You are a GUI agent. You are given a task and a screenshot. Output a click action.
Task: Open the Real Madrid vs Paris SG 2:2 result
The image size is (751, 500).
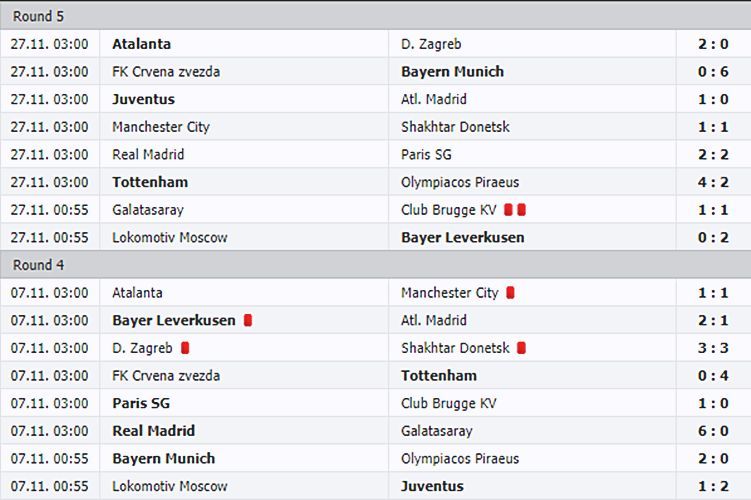[713, 155]
